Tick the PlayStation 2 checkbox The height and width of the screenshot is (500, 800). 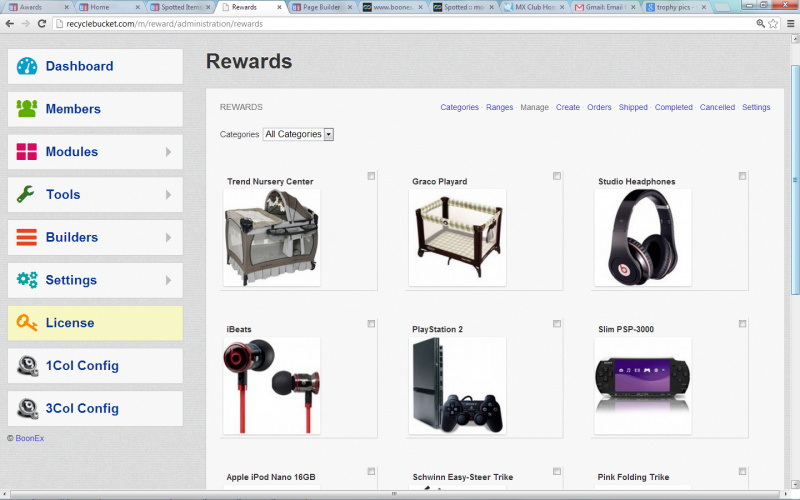557,324
